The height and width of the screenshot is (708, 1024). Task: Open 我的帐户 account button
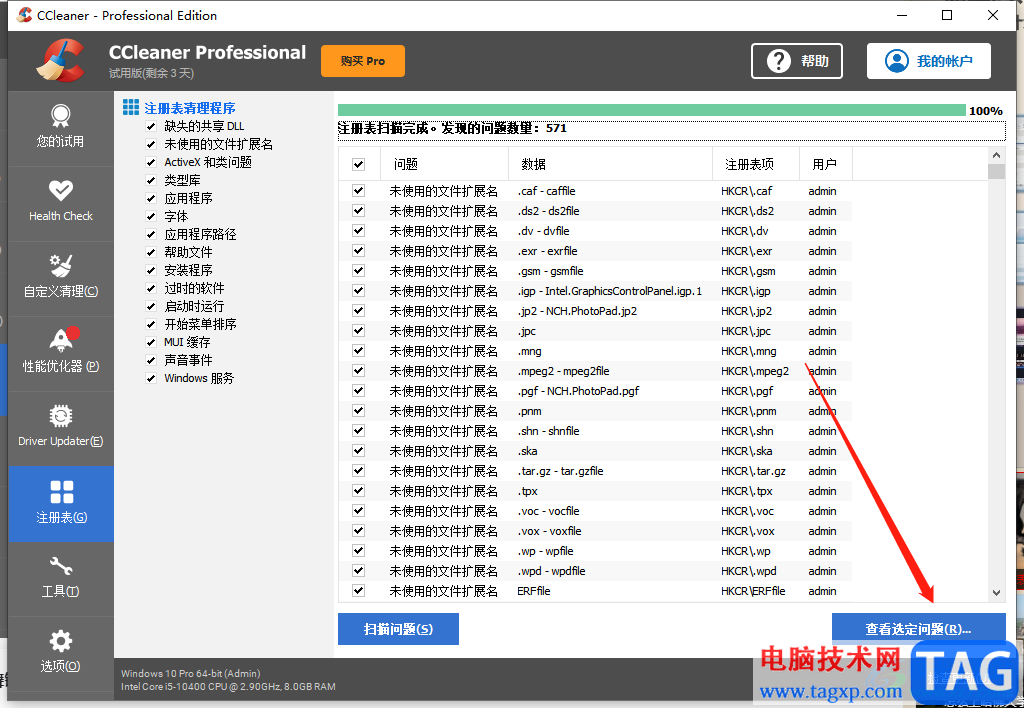(929, 61)
